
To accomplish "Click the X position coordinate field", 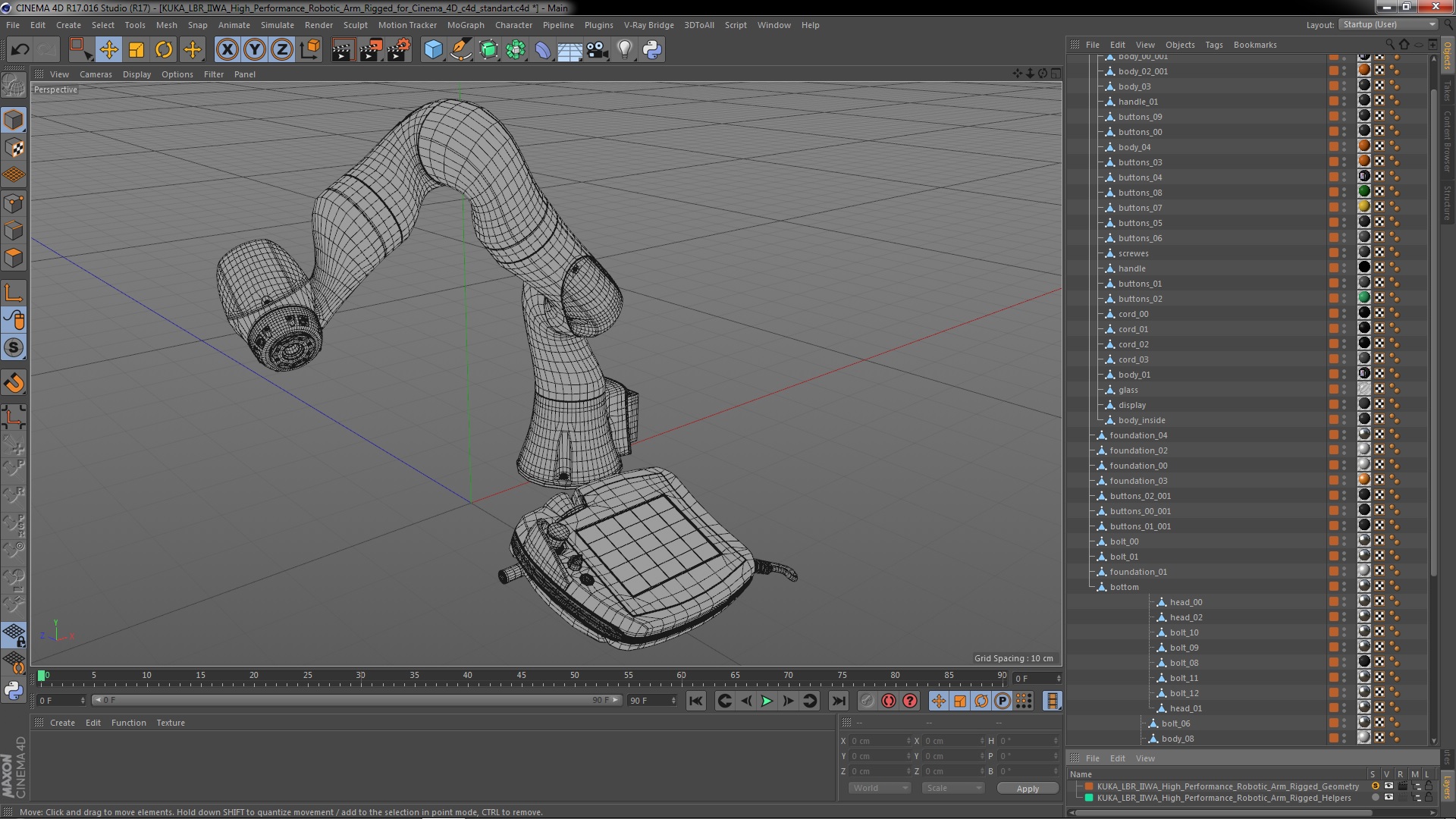I will click(x=880, y=741).
